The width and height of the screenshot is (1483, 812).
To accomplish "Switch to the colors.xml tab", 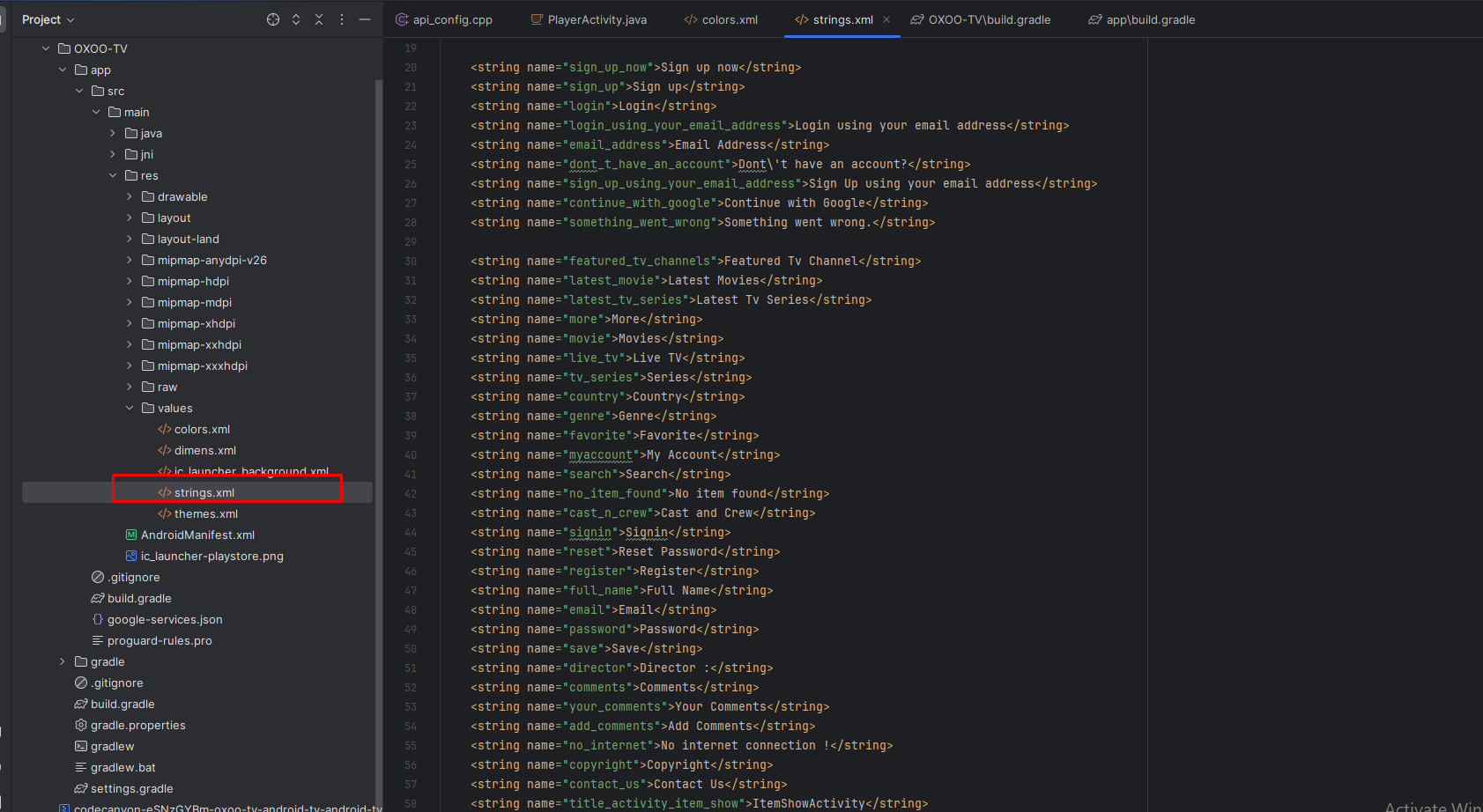I will click(x=721, y=19).
